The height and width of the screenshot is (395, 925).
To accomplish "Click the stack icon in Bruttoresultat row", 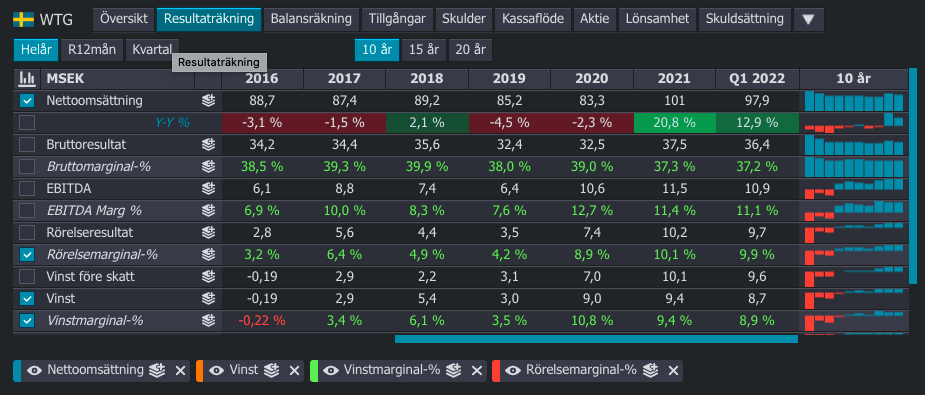I will tap(208, 144).
